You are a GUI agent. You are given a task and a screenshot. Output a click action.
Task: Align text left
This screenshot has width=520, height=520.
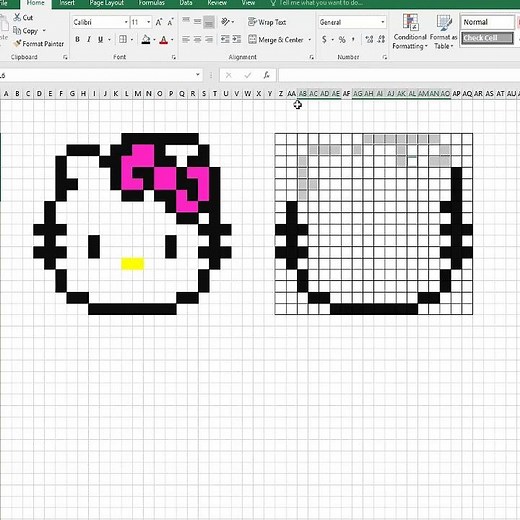pos(186,40)
